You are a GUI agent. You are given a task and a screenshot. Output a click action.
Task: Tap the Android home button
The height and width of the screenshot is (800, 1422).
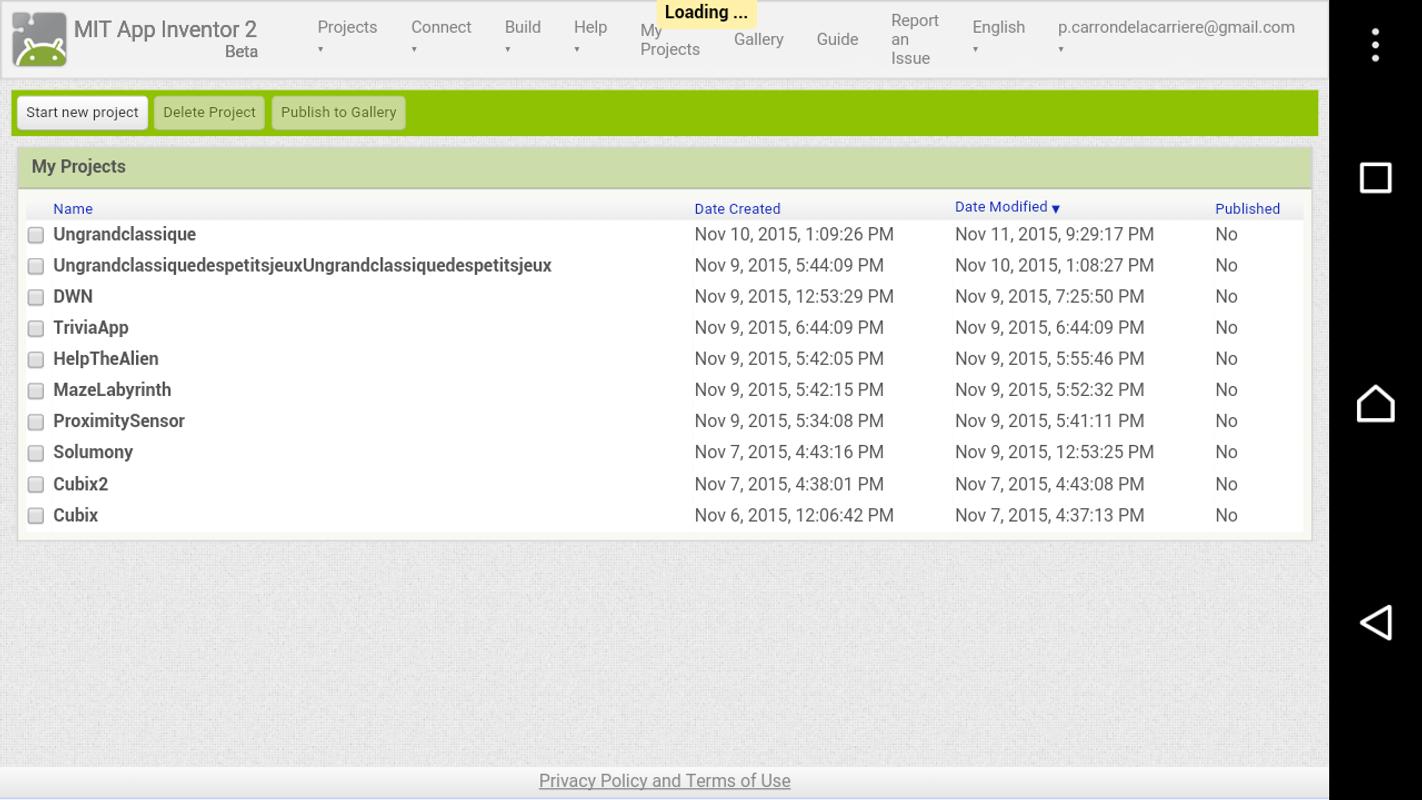(1376, 403)
